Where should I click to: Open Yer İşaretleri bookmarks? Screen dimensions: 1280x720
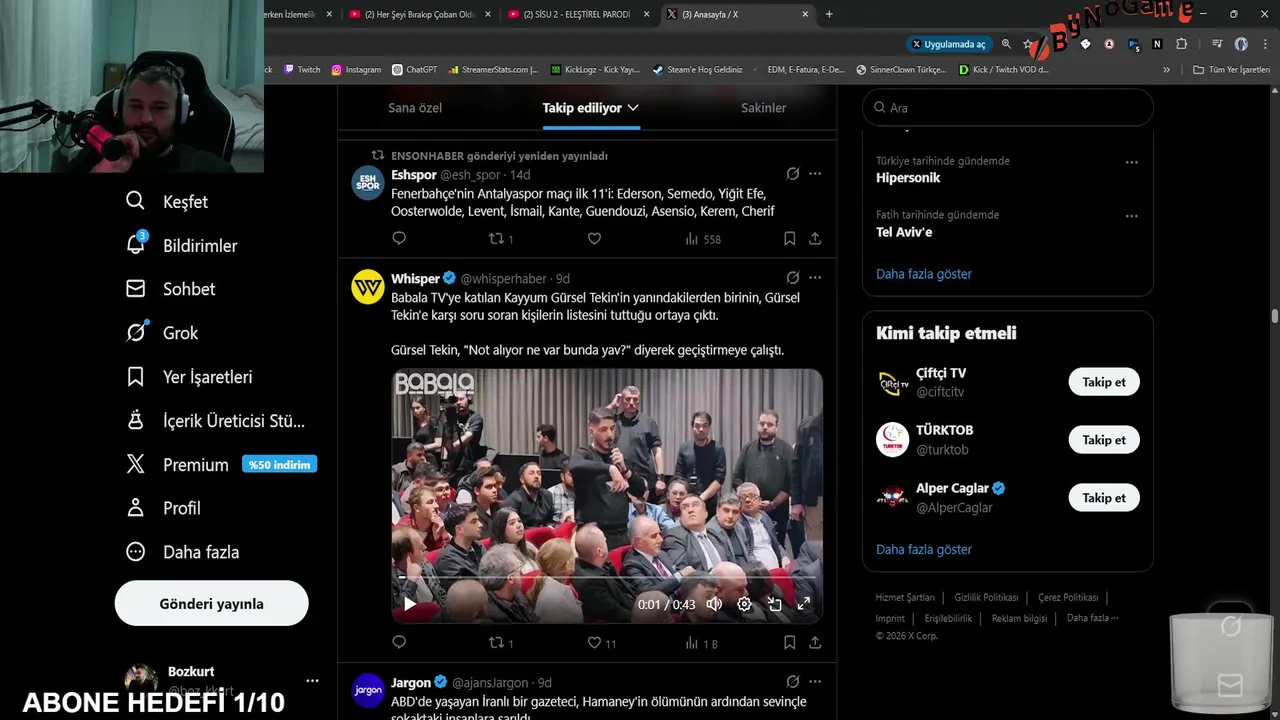[x=188, y=377]
